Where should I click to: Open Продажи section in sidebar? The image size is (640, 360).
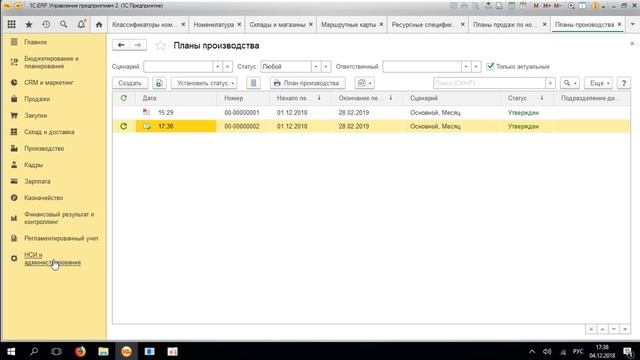click(x=37, y=99)
